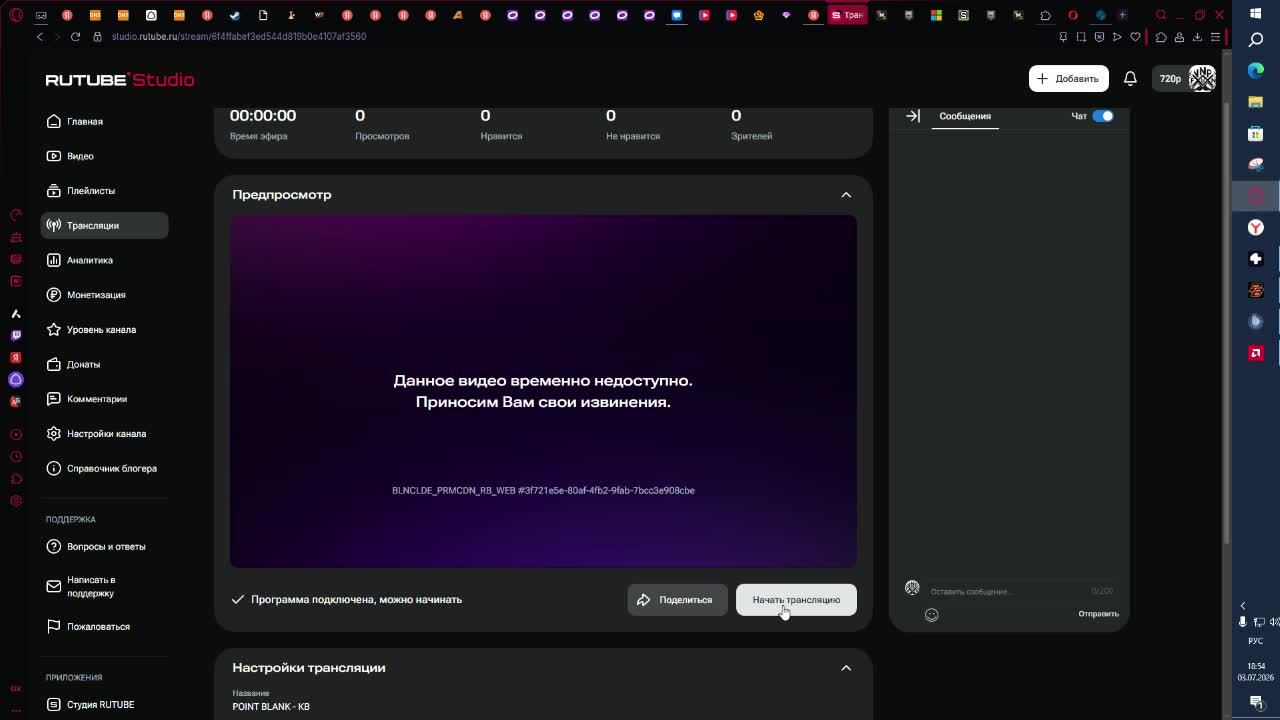Reload the page in browser
1280x720 pixels.
pos(75,36)
